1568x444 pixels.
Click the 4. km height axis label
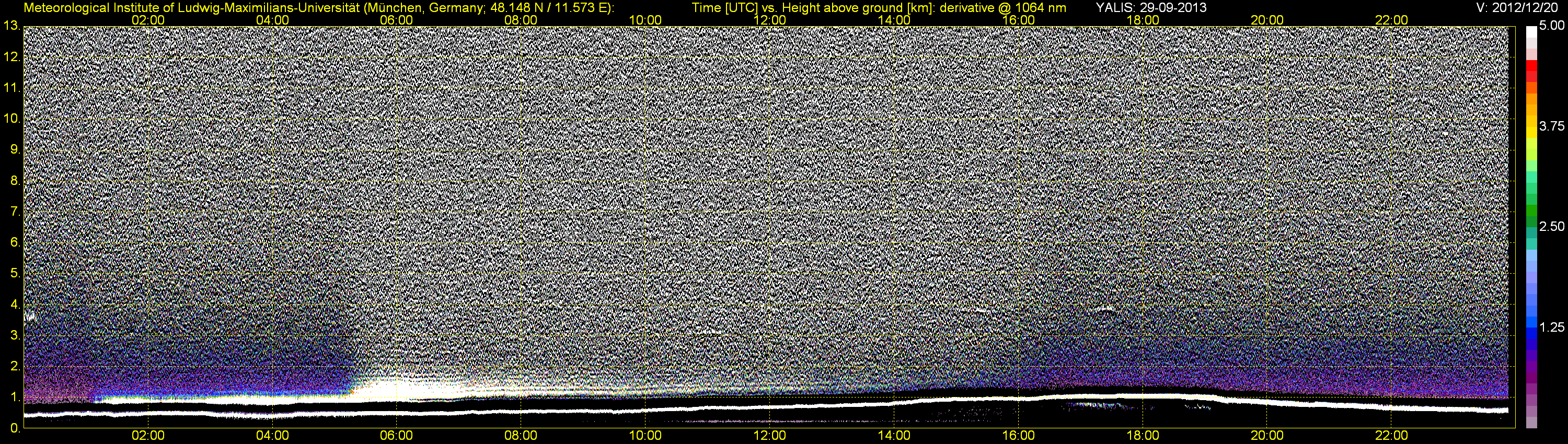tap(15, 305)
